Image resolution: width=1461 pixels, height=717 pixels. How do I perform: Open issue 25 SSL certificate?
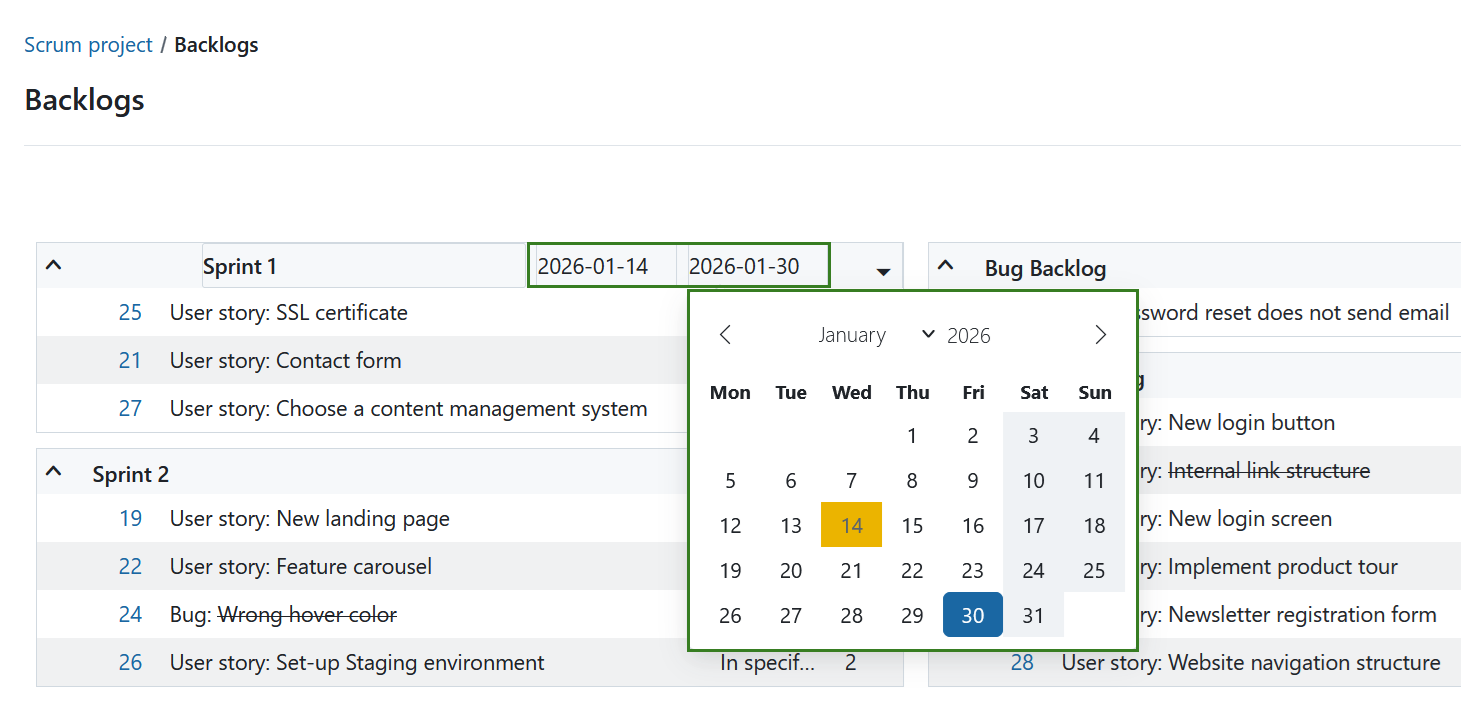(x=130, y=312)
